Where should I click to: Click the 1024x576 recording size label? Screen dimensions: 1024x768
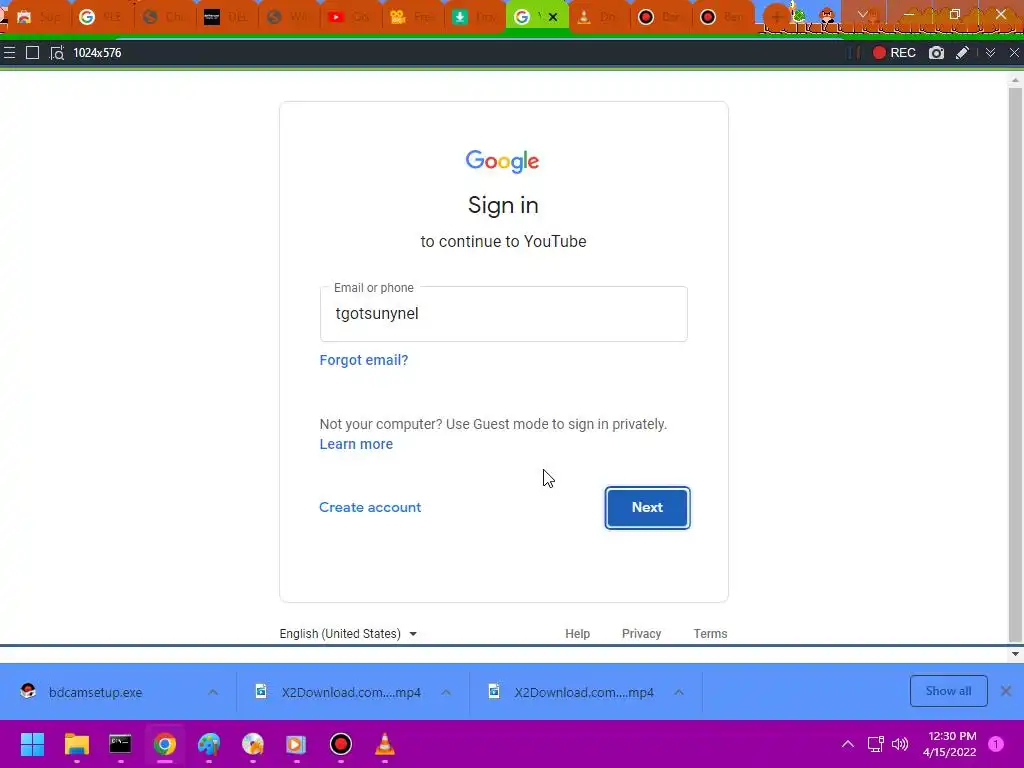tap(97, 53)
